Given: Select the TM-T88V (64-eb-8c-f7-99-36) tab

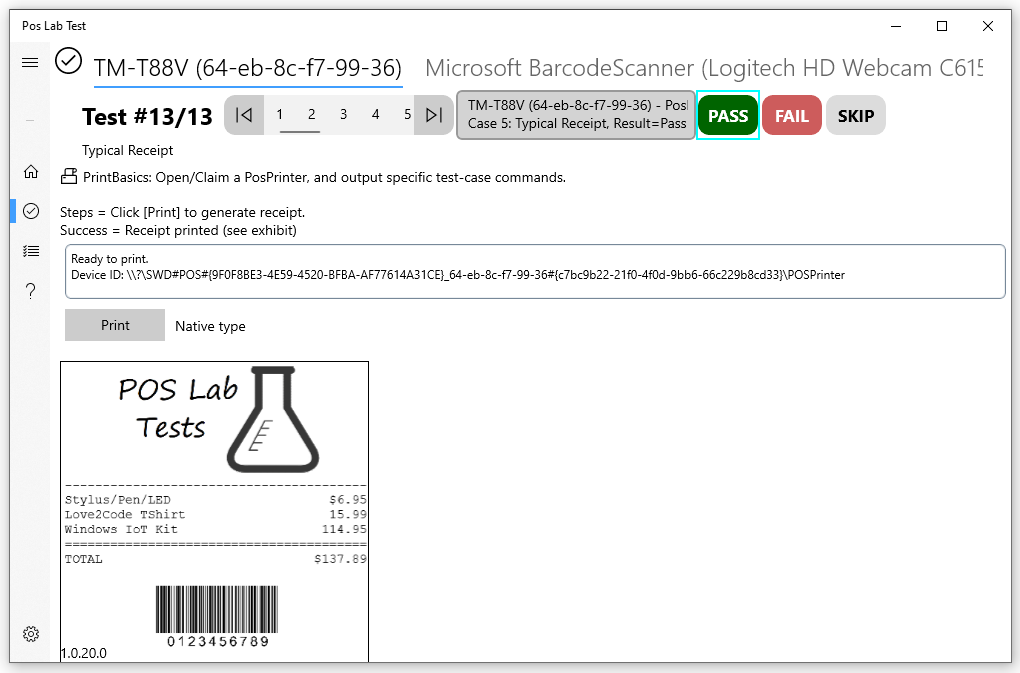Looking at the screenshot, I should 248,68.
